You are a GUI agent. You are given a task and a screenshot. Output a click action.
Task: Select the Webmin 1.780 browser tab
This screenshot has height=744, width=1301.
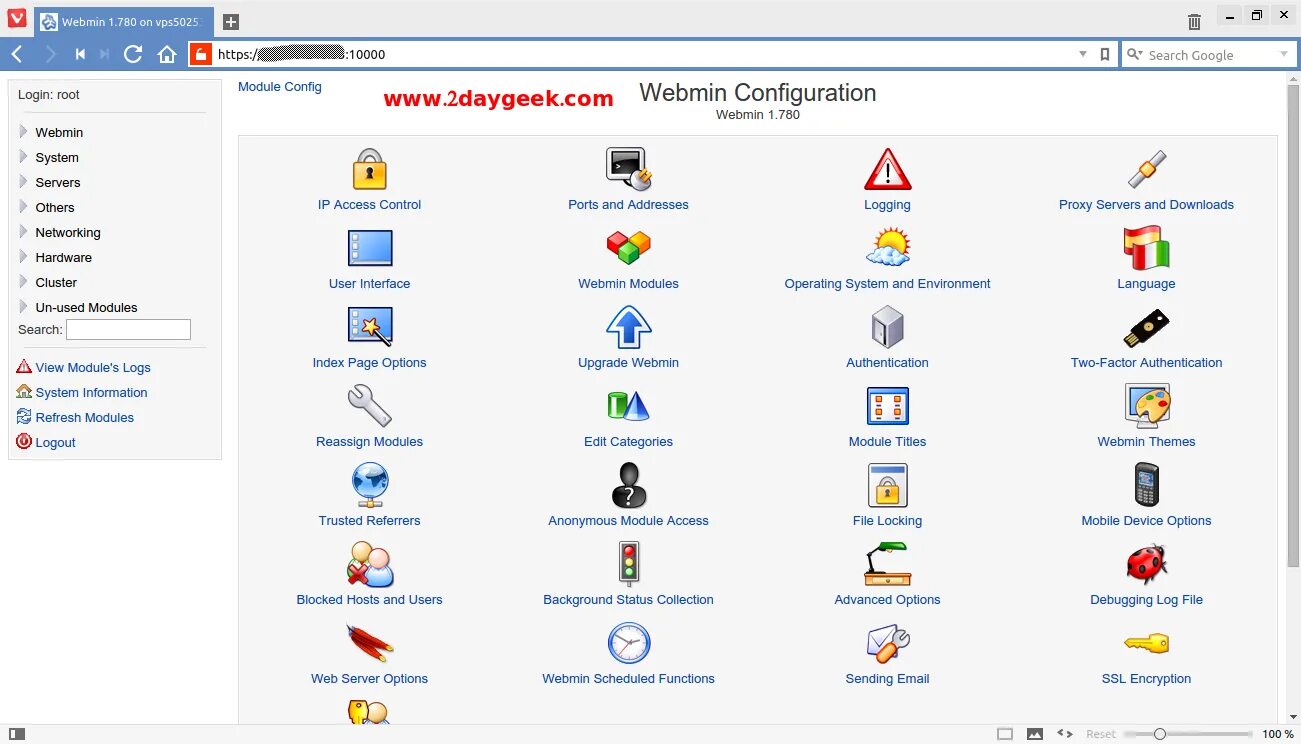124,22
